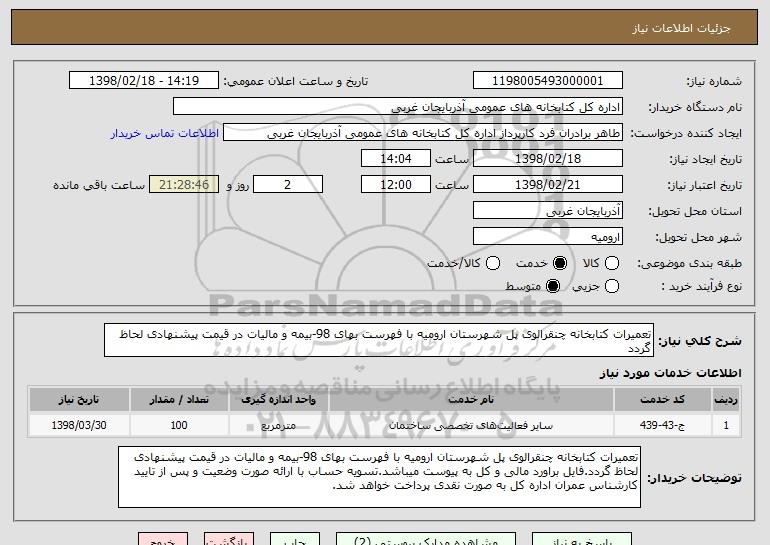The image size is (770, 545).
Task: Click the quantity cell 100
Action: [x=179, y=425]
